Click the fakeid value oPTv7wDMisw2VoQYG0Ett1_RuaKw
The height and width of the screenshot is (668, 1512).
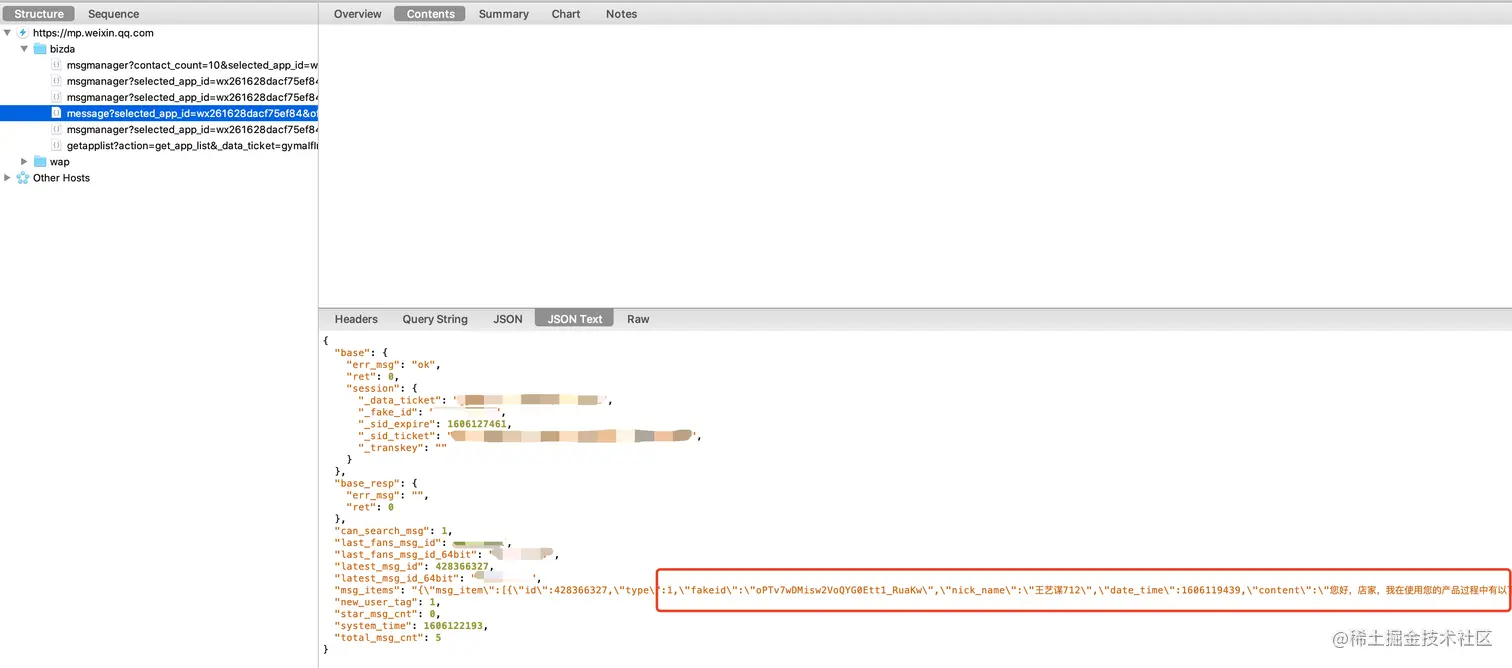point(840,591)
